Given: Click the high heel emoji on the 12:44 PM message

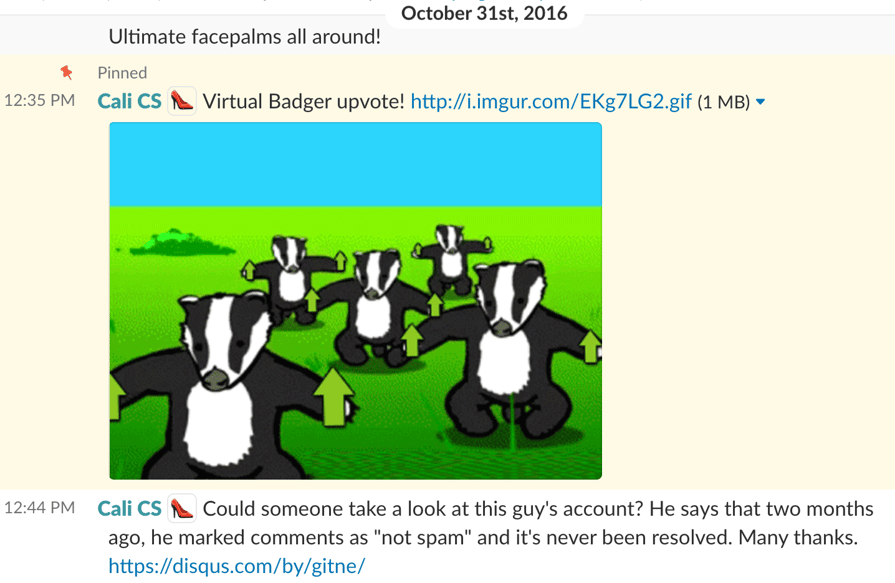Looking at the screenshot, I should pyautogui.click(x=182, y=508).
